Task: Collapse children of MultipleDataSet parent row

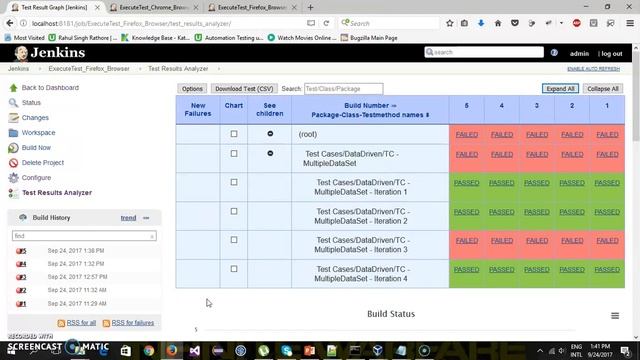Action: tap(270, 153)
